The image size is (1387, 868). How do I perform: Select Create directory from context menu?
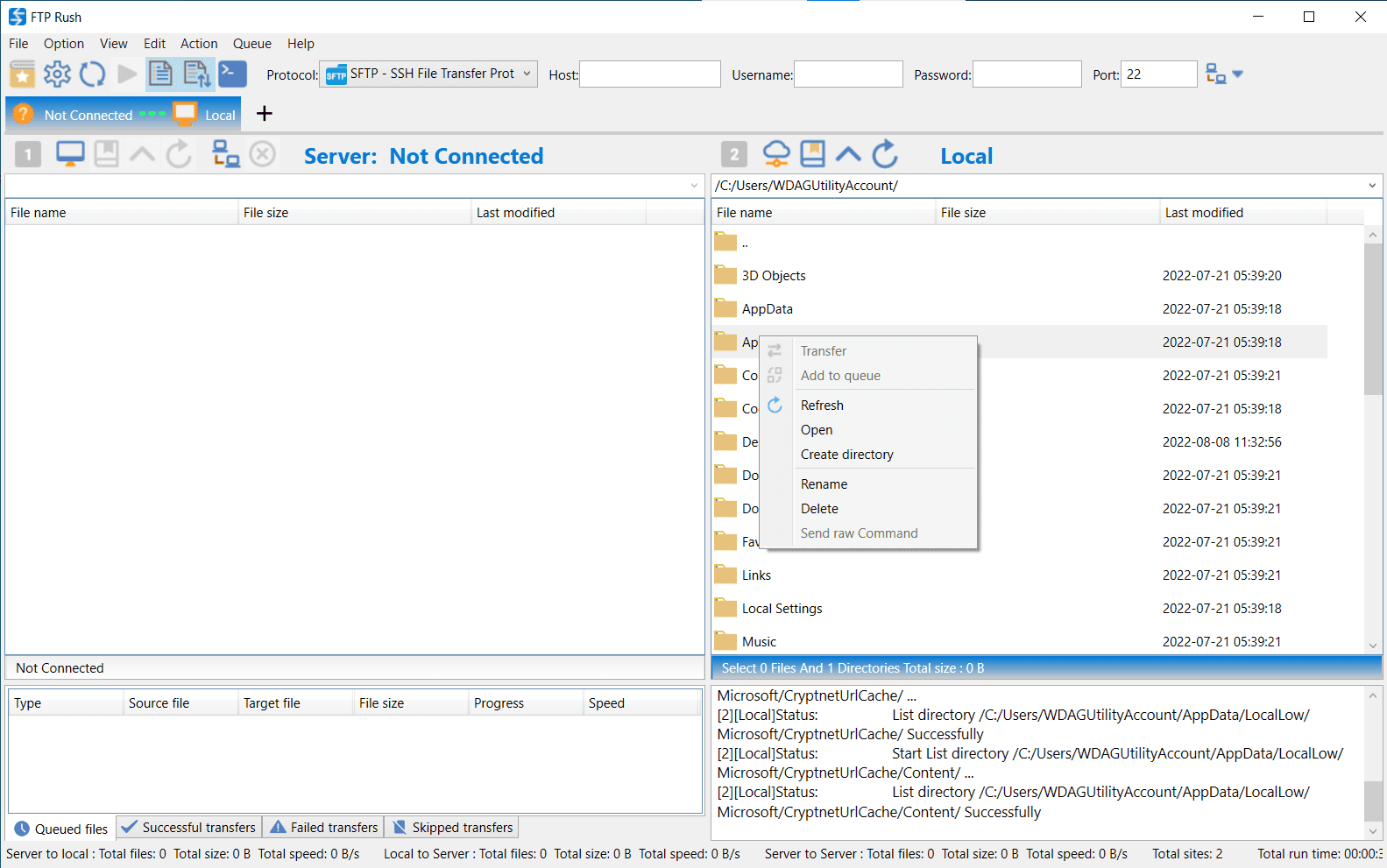(x=868, y=455)
